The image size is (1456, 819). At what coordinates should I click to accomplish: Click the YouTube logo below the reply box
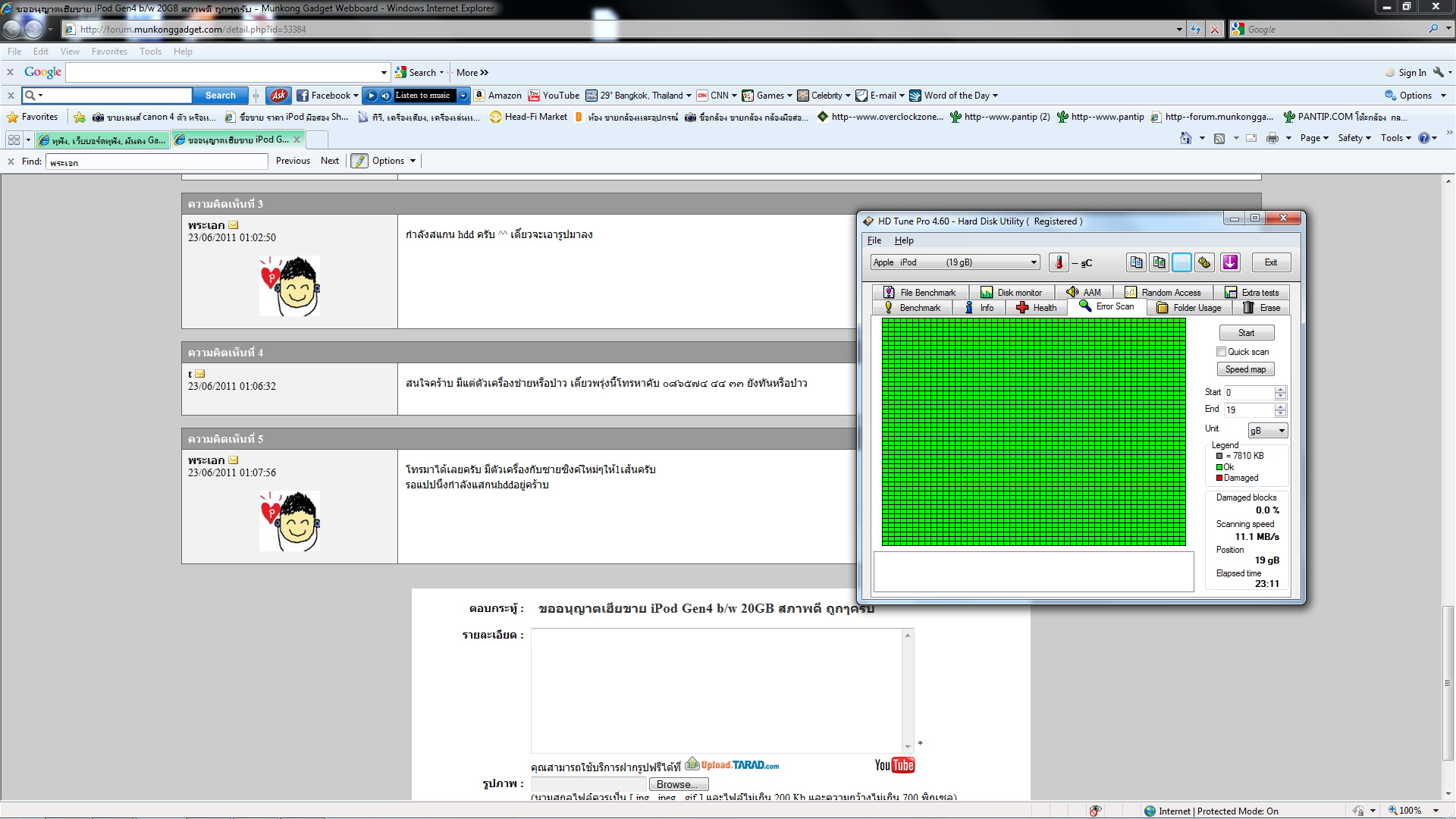coord(895,765)
